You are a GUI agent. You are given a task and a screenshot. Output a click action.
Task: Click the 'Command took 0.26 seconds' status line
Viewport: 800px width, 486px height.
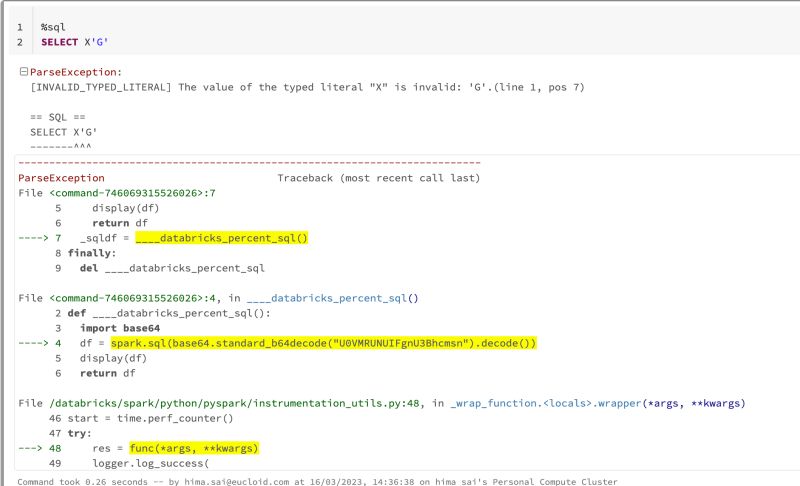coord(317,481)
